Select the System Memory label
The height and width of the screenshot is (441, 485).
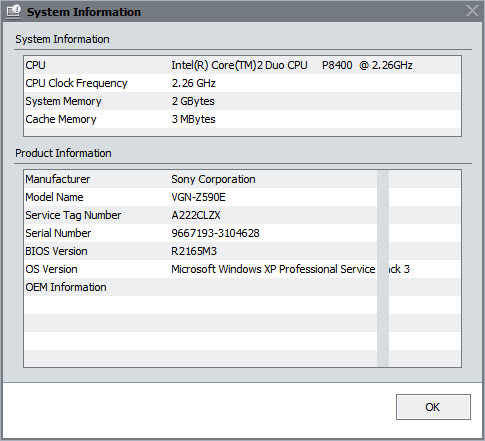63,101
